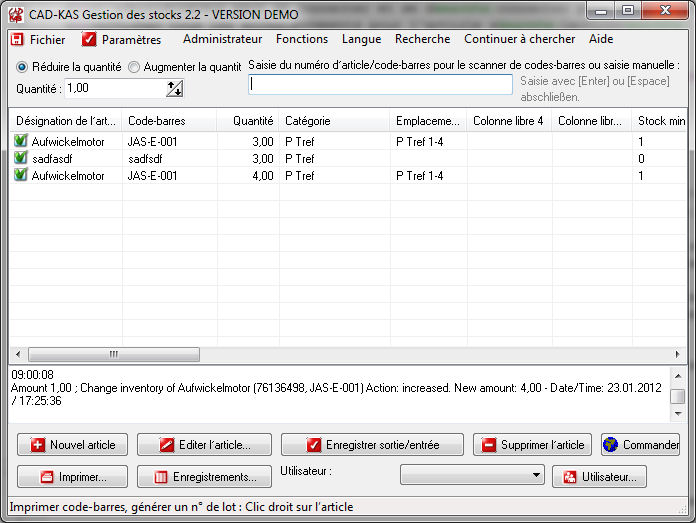Open the Recherche menu
Image resolution: width=696 pixels, height=523 pixels.
[x=422, y=39]
